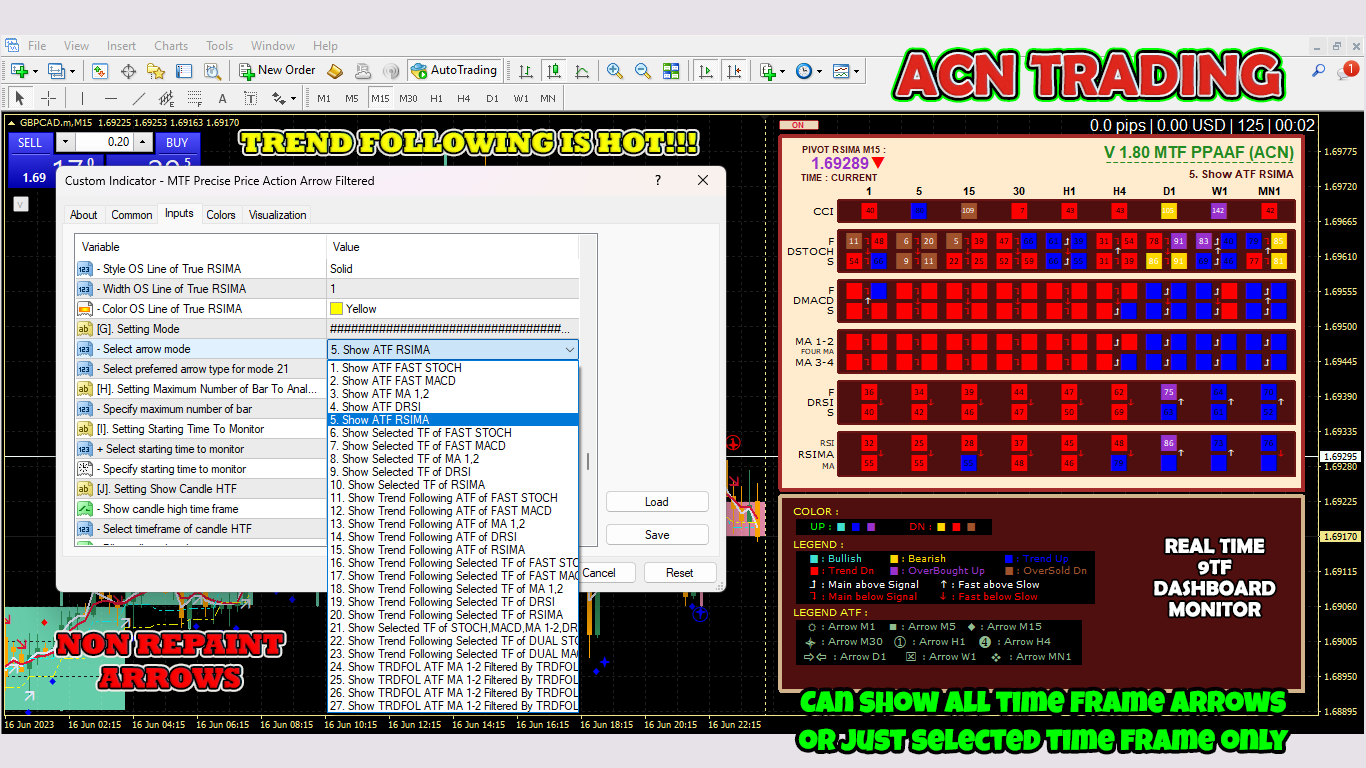Open the new chart dropdown arrow
Viewport: 1366px width, 768px height.
tap(35, 72)
